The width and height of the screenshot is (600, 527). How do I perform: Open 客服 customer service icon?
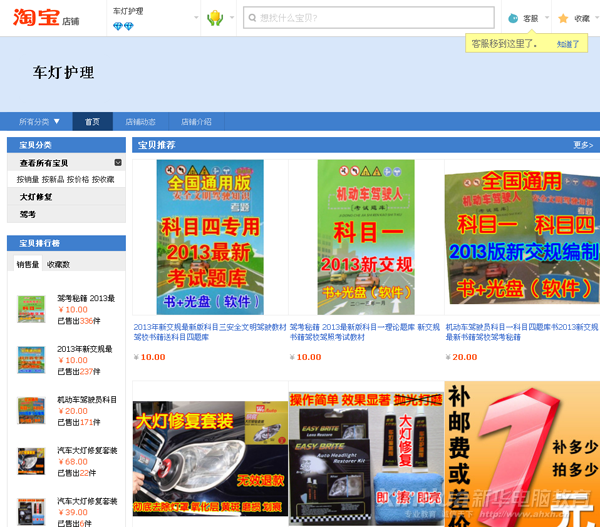[513, 18]
